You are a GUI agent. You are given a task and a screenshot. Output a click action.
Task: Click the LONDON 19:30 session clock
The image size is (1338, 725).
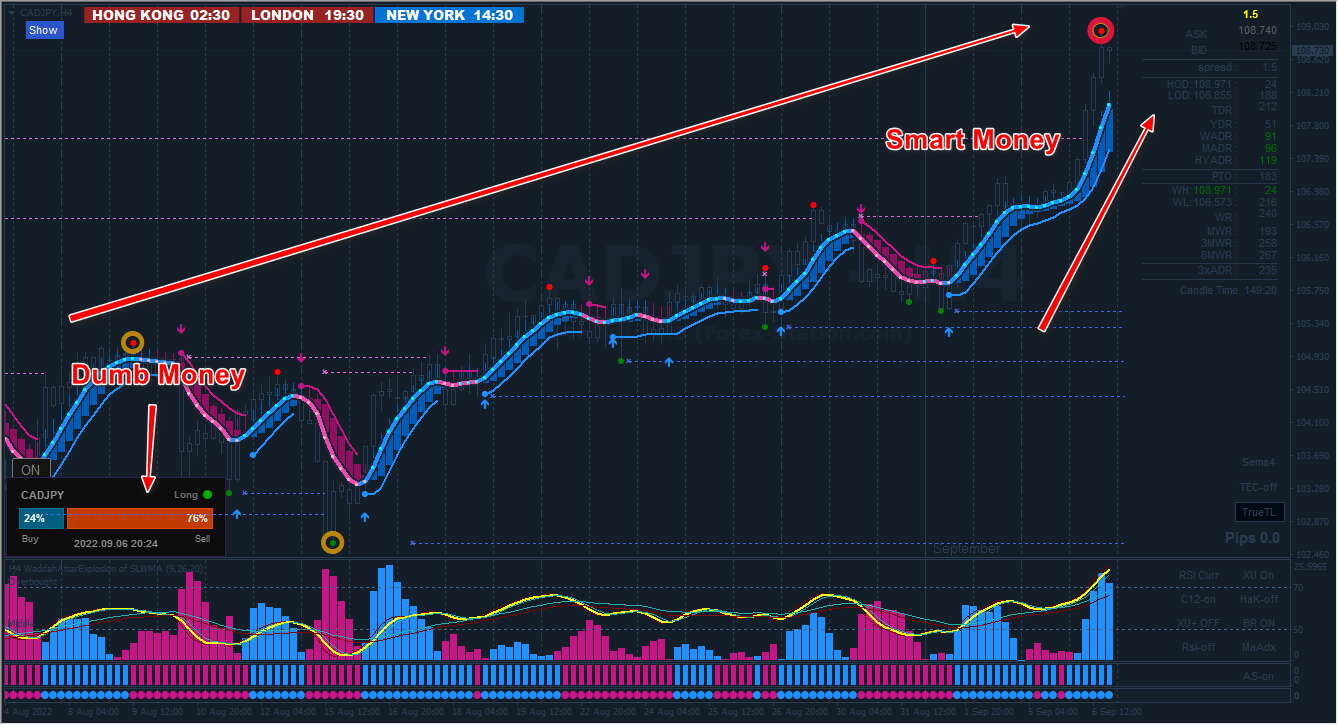307,15
